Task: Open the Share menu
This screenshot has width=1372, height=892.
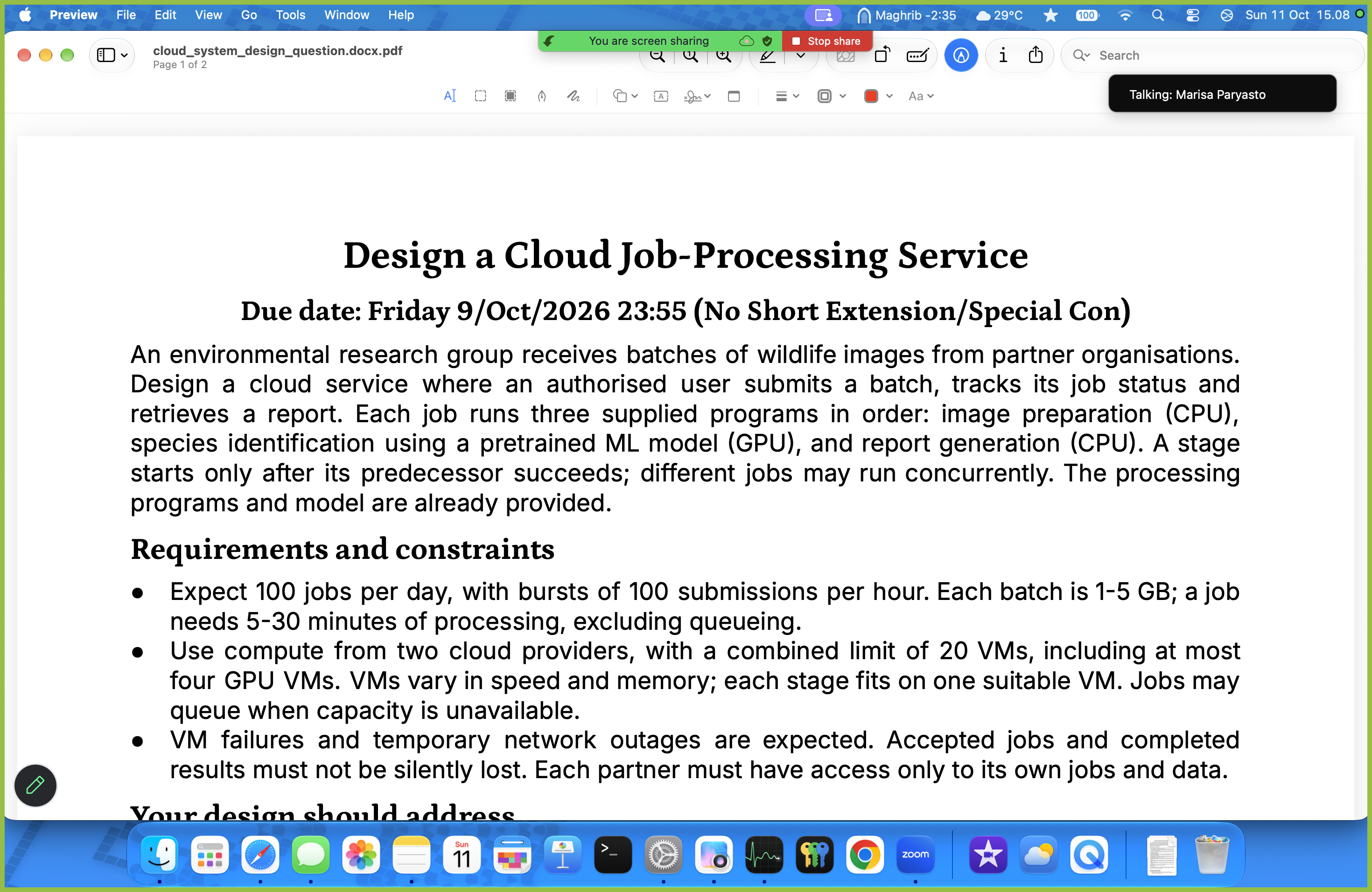Action: tap(1036, 56)
